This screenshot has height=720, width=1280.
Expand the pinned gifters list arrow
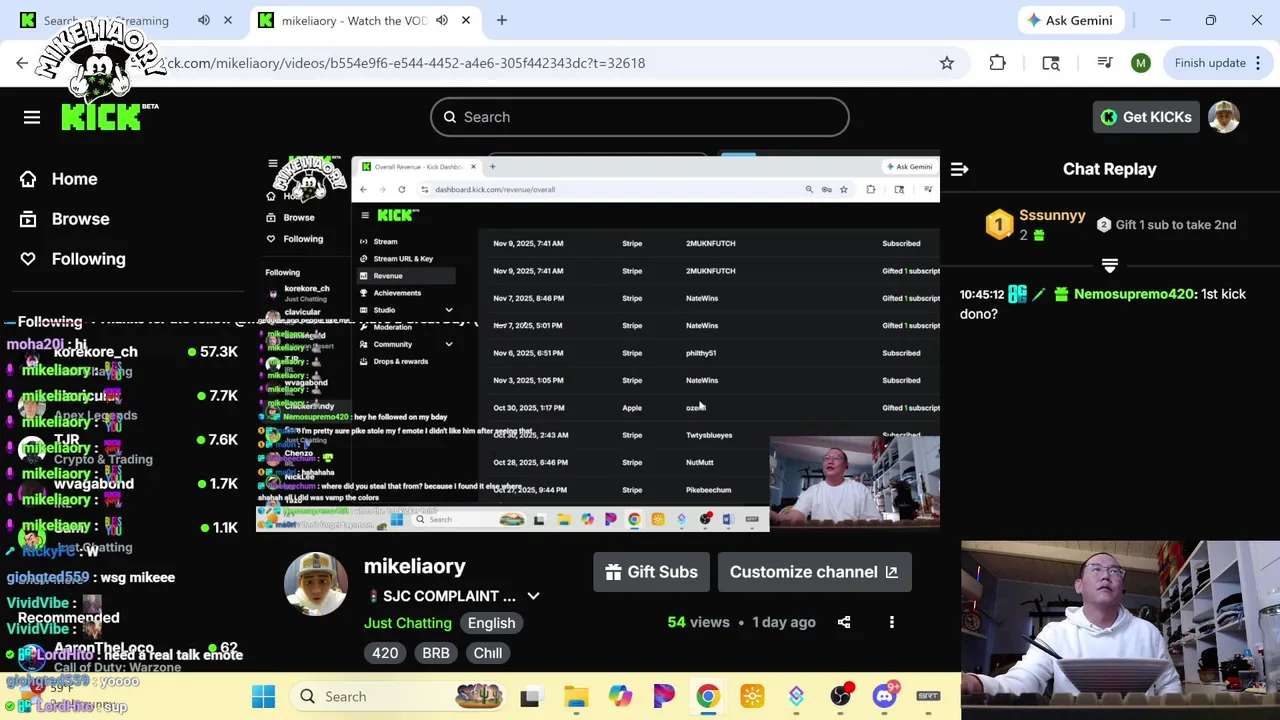pyautogui.click(x=1109, y=265)
